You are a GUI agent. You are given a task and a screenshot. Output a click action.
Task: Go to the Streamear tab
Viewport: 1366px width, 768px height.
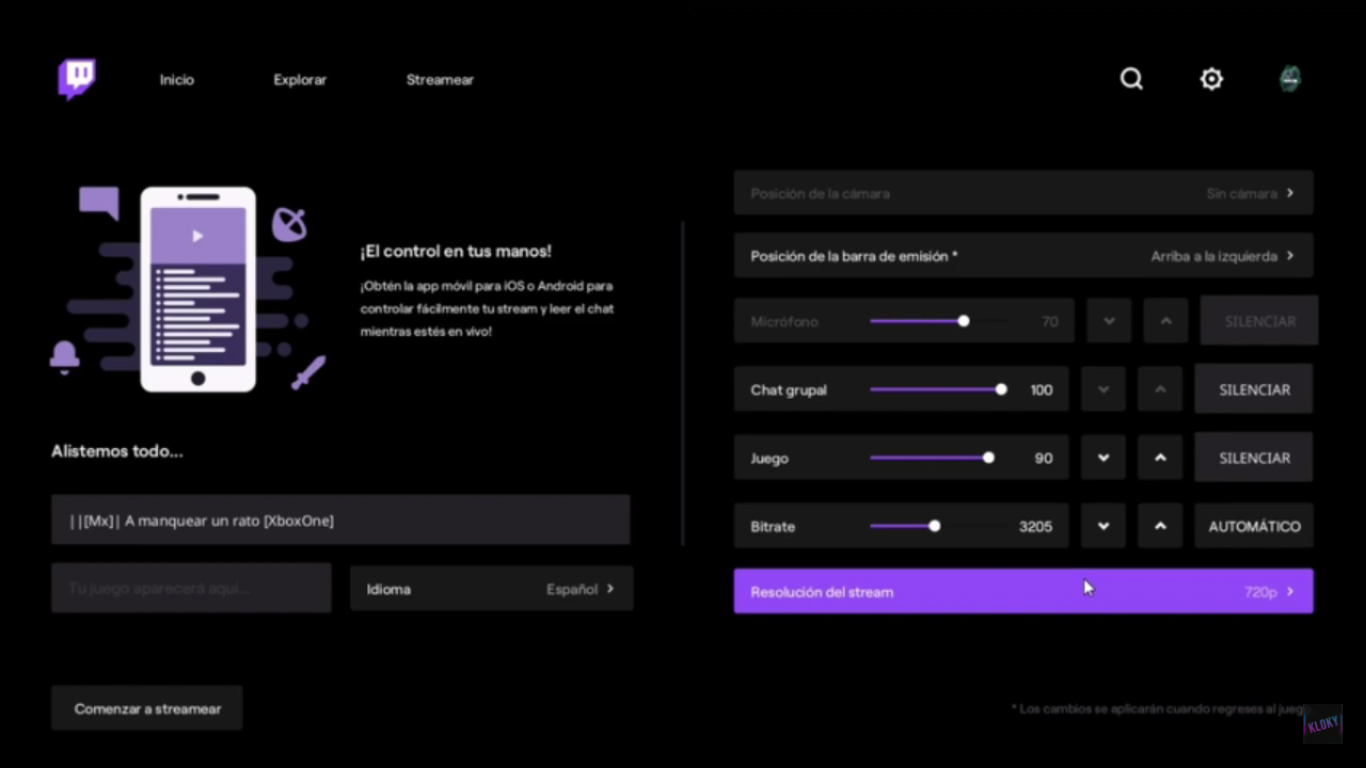[x=440, y=80]
